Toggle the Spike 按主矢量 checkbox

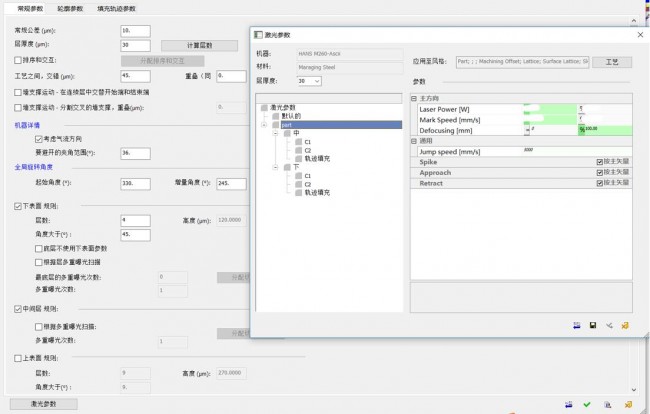599,161
